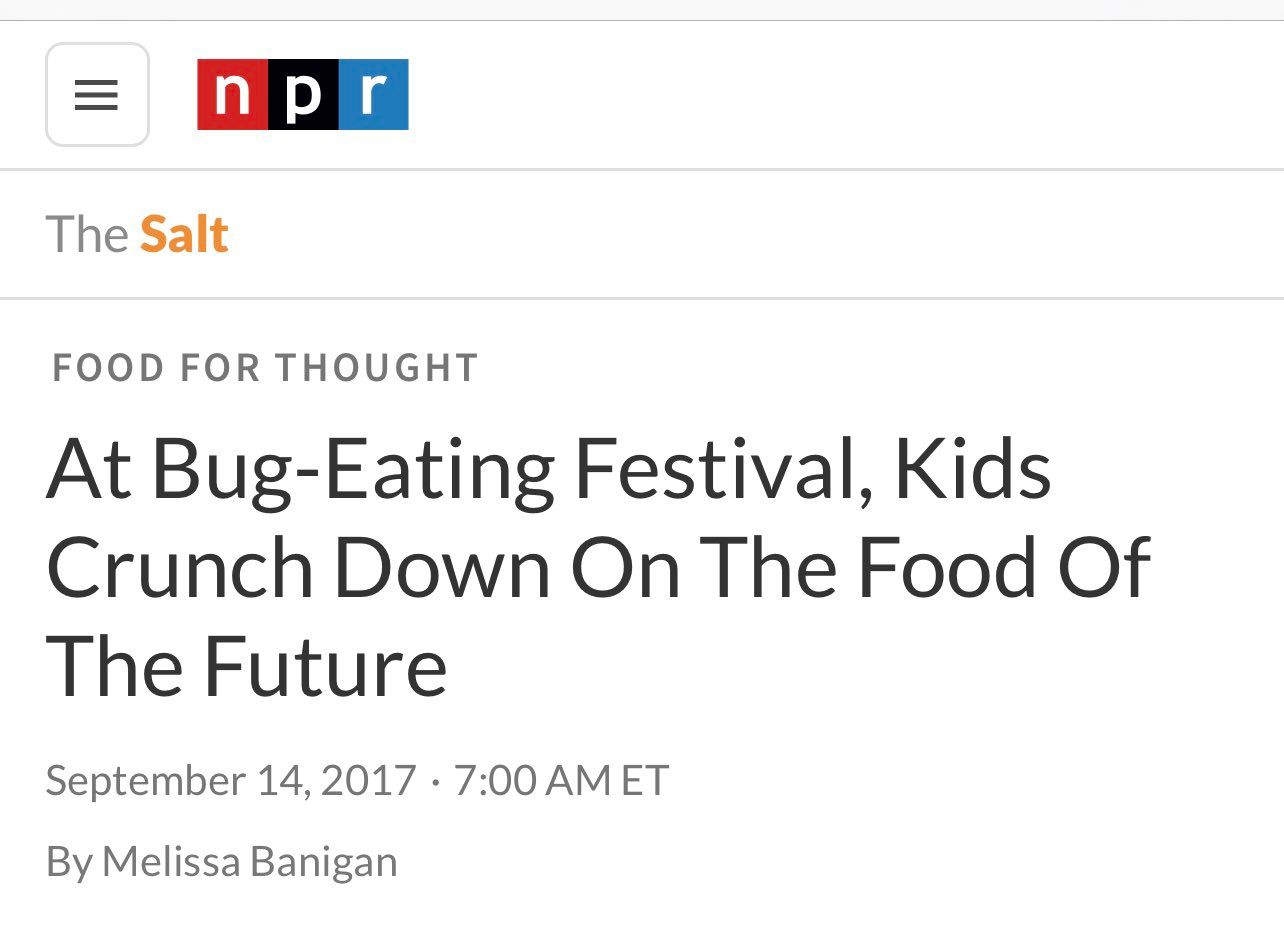1284x944 pixels.
Task: Open the Food For Thought category
Action: tap(265, 368)
